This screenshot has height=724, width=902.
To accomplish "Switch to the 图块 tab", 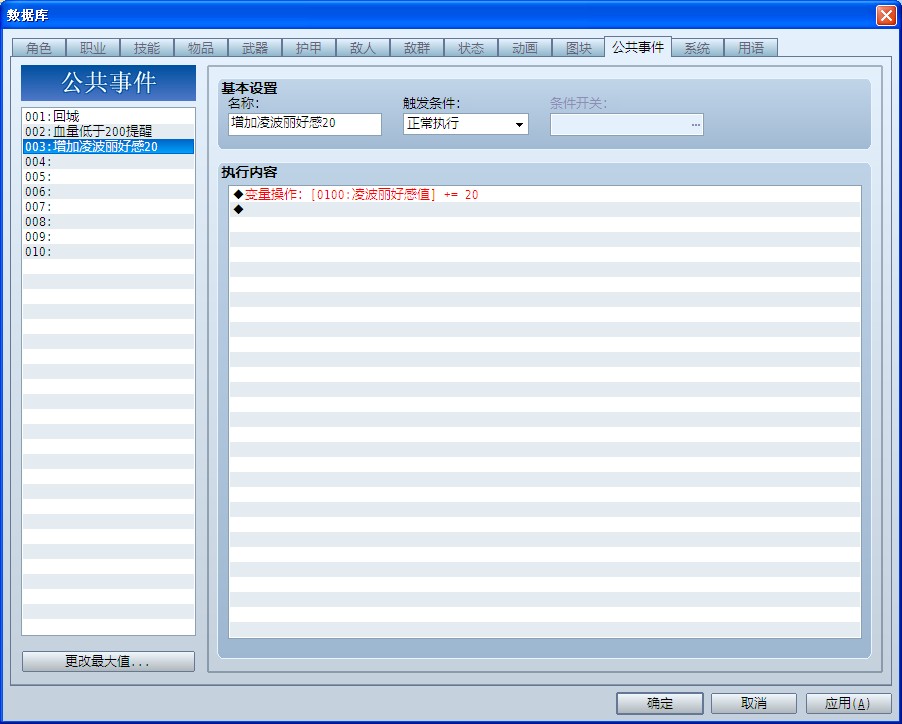I will click(579, 48).
